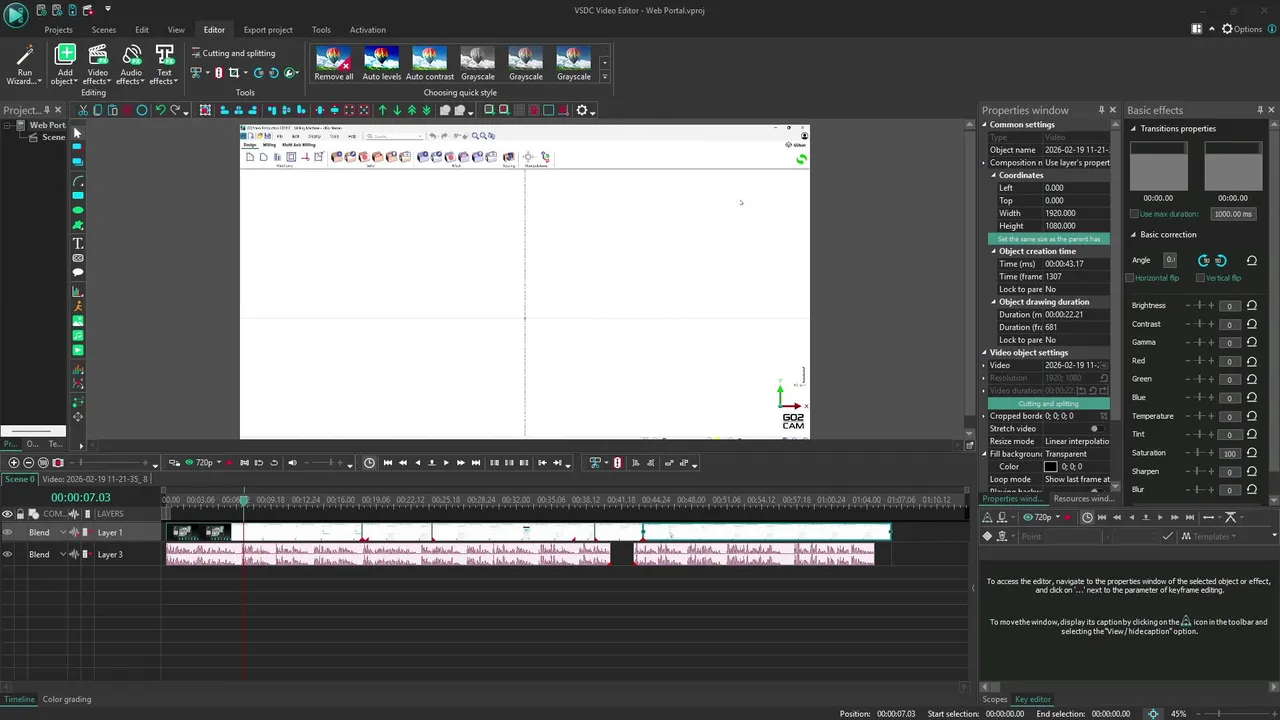Viewport: 1280px width, 720px height.
Task: Pin the Properties window panel
Action: tap(1101, 110)
